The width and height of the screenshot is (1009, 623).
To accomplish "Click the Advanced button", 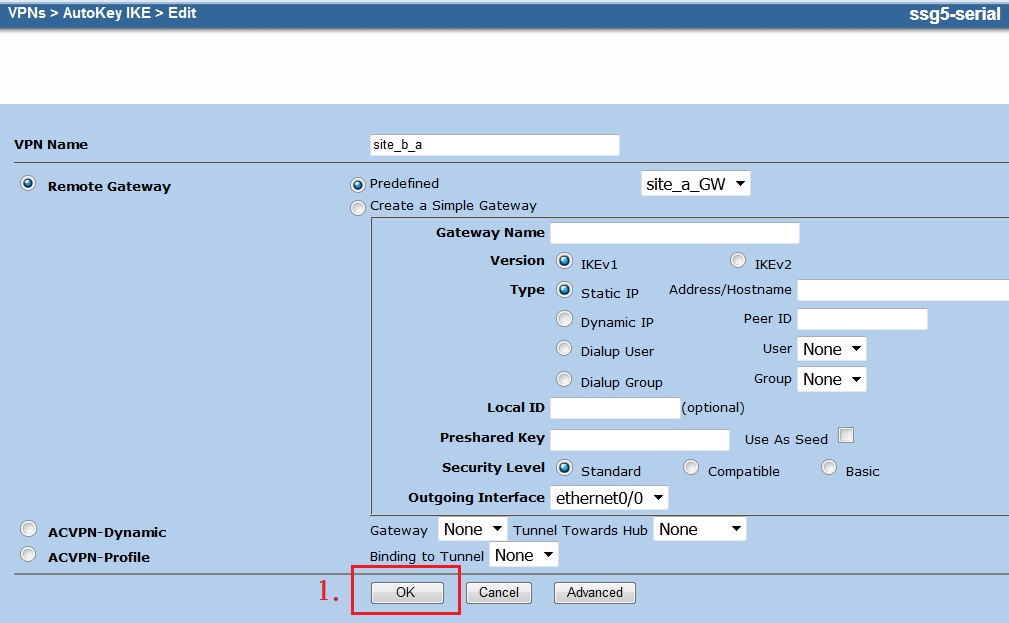I will [594, 592].
